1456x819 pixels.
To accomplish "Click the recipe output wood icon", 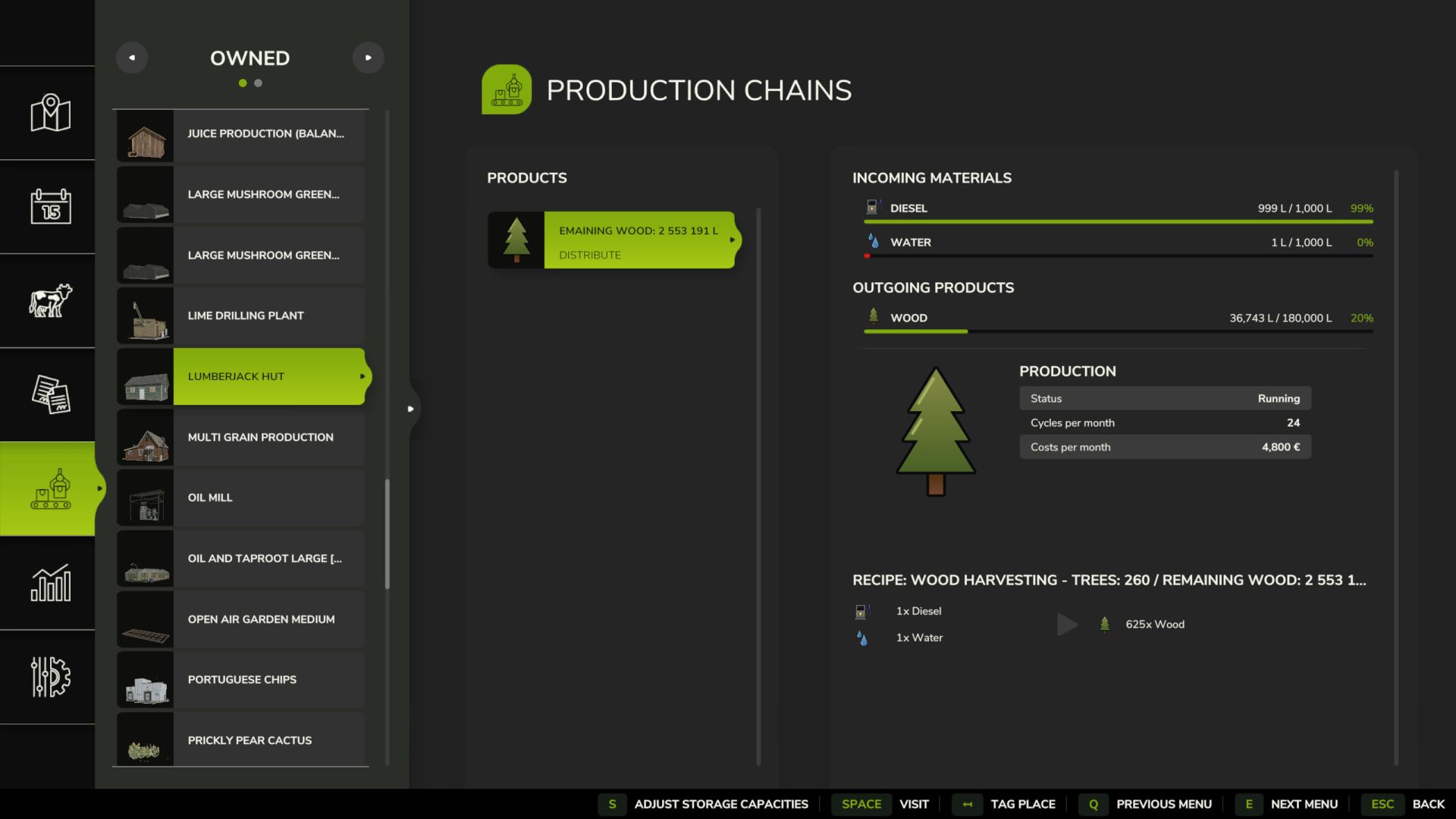I will (1105, 624).
